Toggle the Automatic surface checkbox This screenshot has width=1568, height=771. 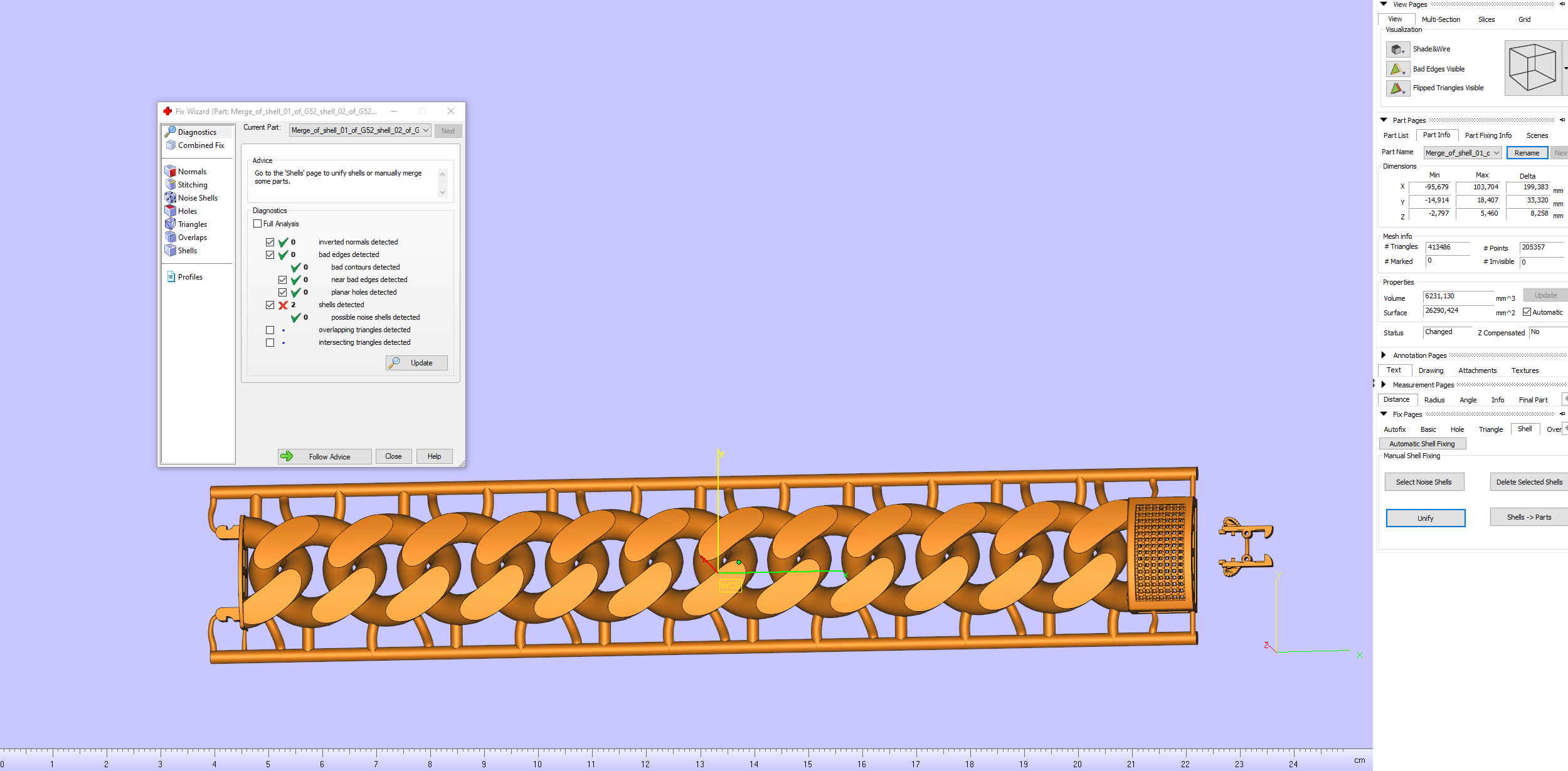pyautogui.click(x=1527, y=312)
